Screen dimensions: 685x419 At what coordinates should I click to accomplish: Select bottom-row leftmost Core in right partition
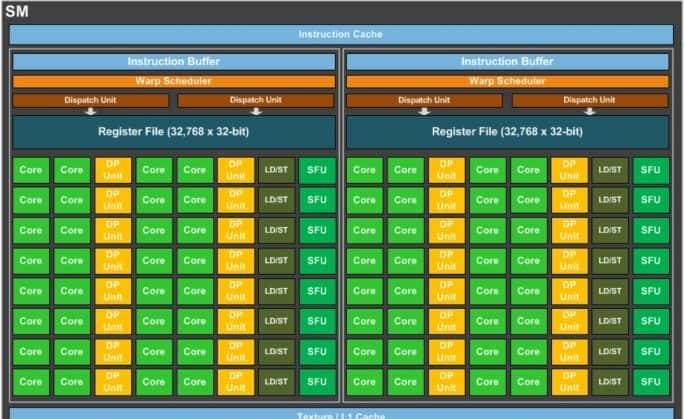point(365,382)
